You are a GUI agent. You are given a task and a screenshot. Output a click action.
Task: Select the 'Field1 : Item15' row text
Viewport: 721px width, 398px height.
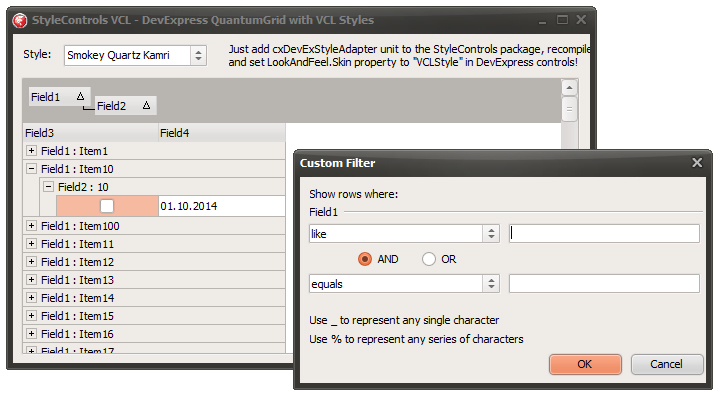[x=77, y=316]
